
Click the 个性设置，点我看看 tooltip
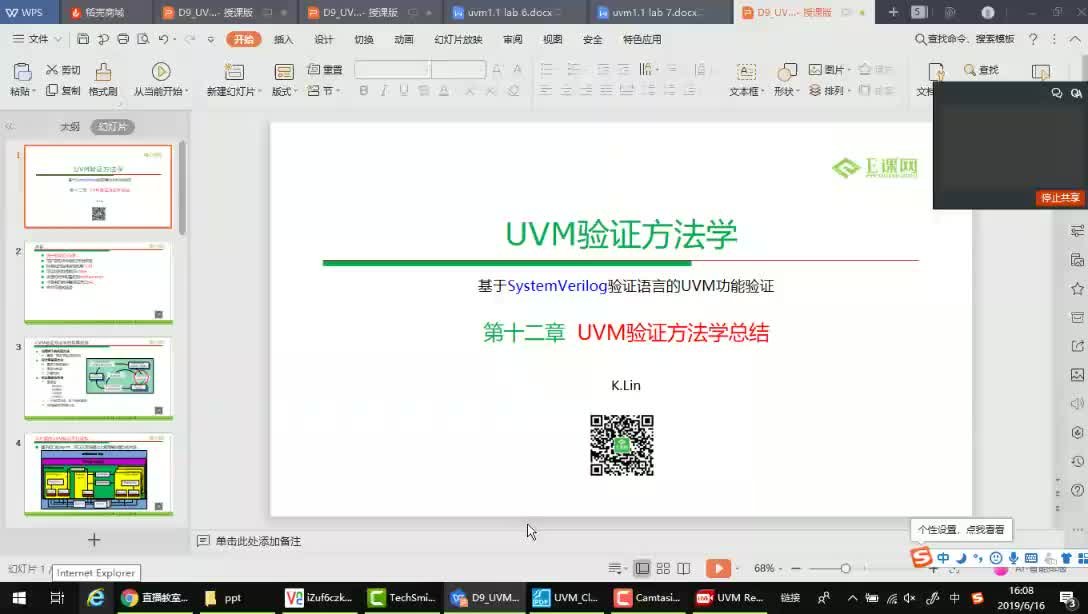pos(961,529)
